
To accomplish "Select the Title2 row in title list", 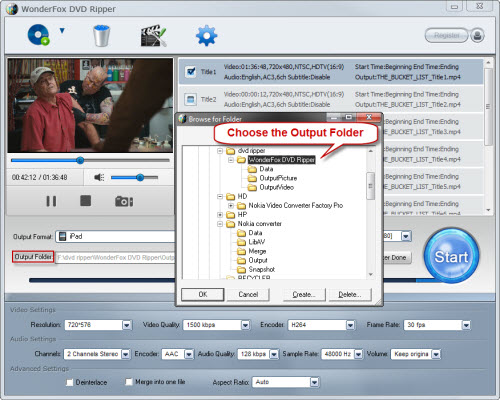I will pyautogui.click(x=331, y=99).
